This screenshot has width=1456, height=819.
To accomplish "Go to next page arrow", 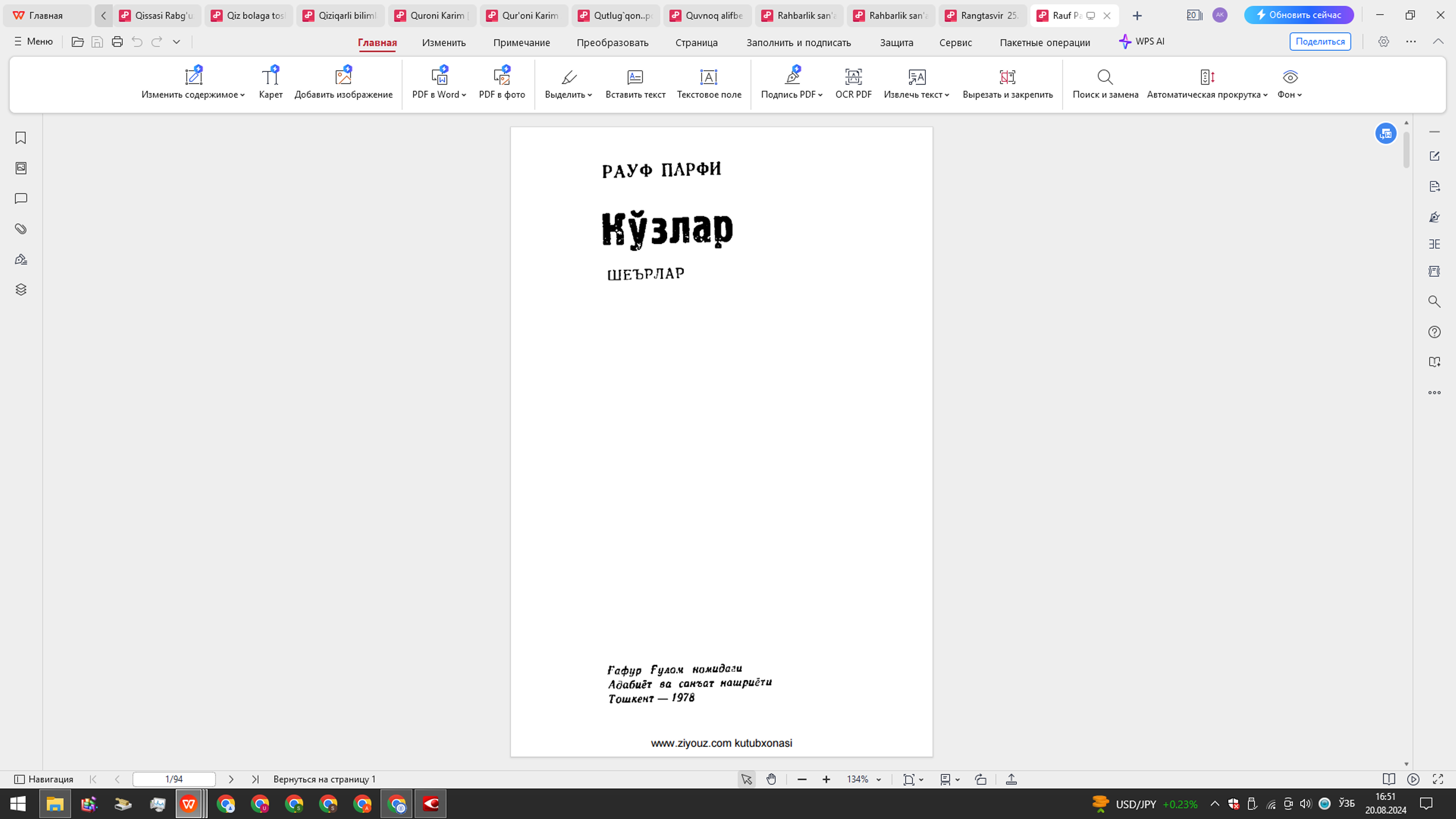I will 231,780.
